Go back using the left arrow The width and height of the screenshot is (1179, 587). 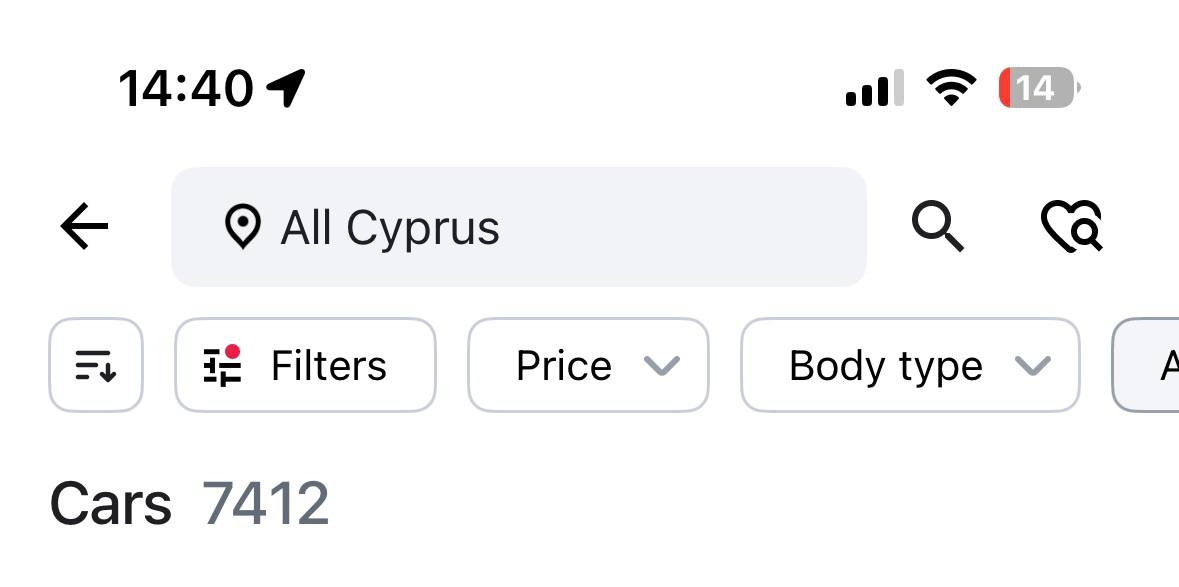pyautogui.click(x=84, y=225)
